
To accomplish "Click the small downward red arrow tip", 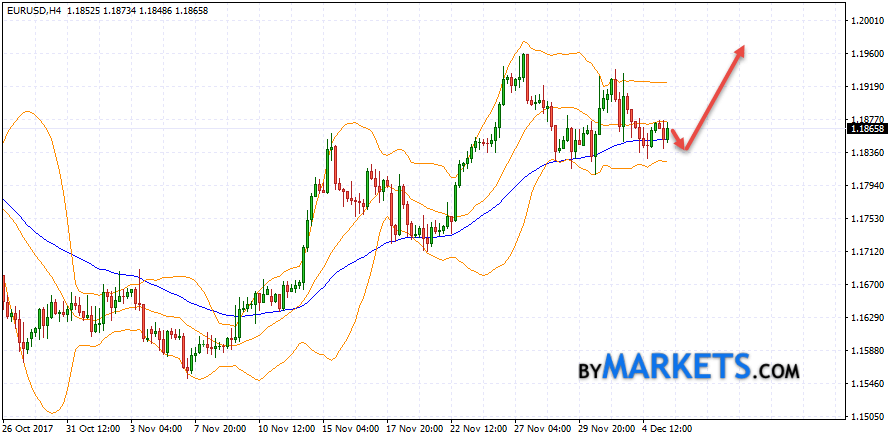I will 682,148.
